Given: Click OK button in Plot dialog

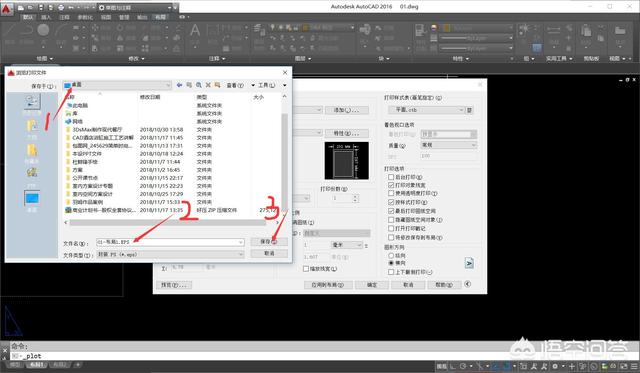Looking at the screenshot, I should pos(372,285).
